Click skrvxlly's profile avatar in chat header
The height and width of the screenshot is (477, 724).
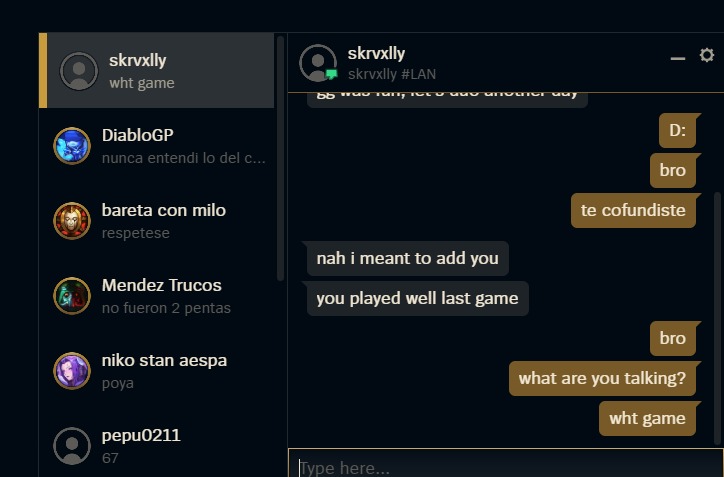point(318,63)
